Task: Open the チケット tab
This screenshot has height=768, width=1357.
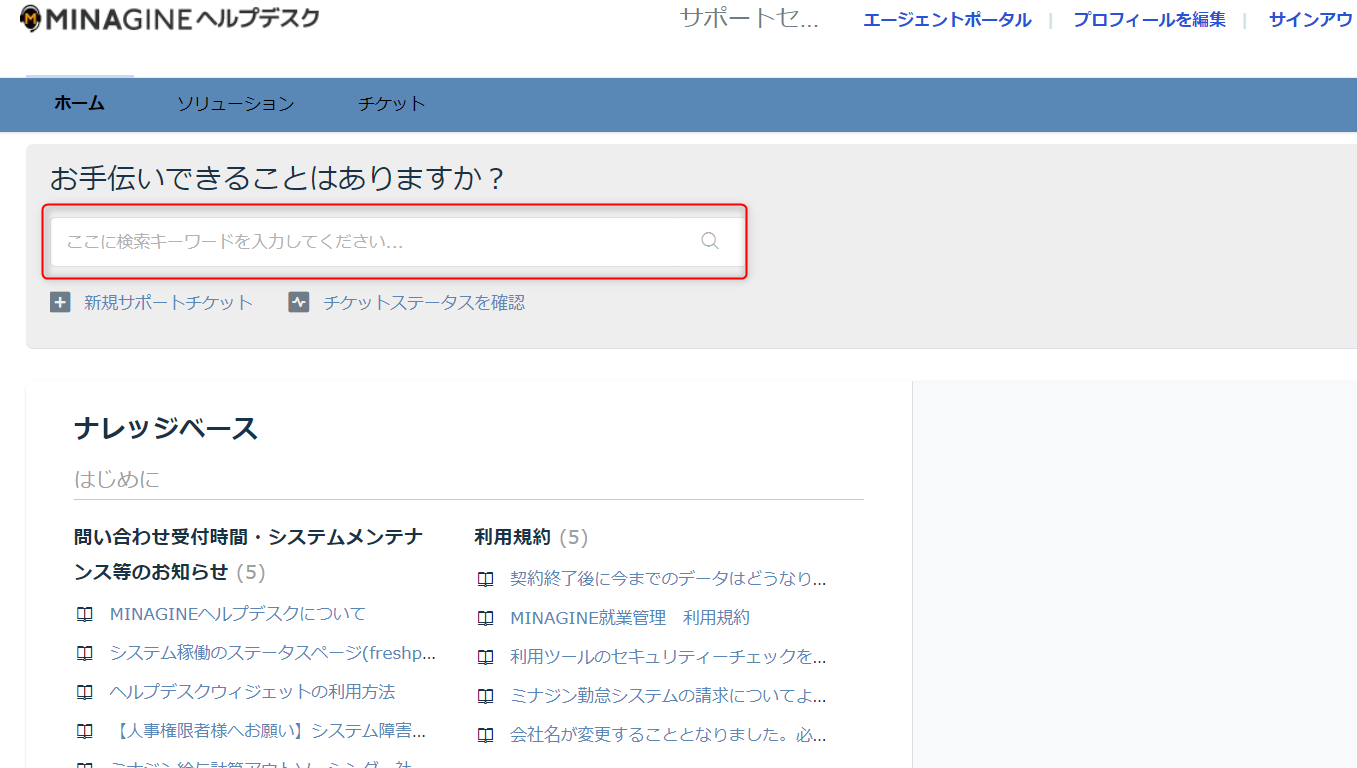Action: (x=392, y=103)
